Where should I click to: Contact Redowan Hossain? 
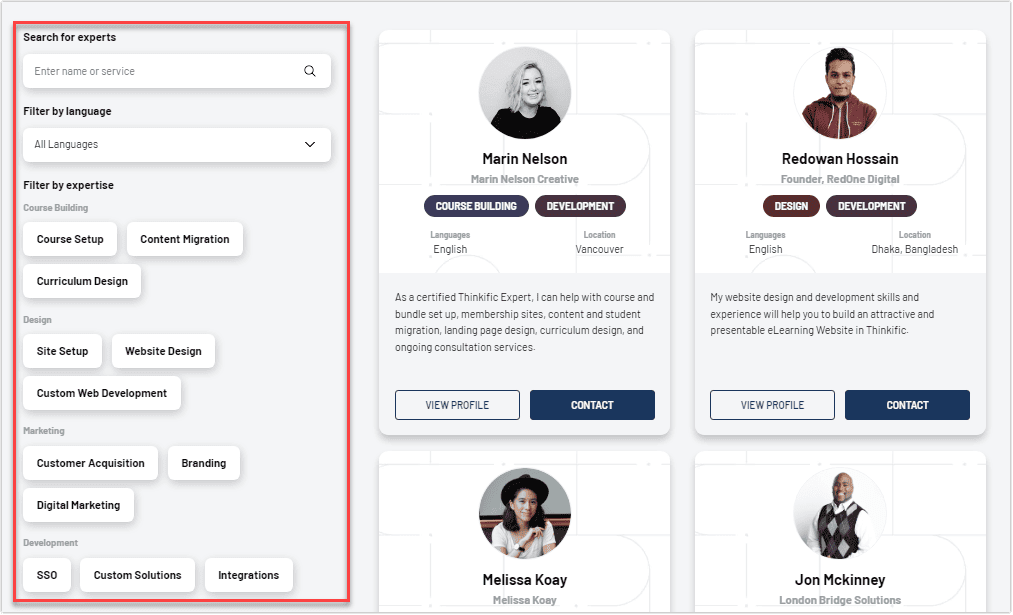[x=907, y=405]
